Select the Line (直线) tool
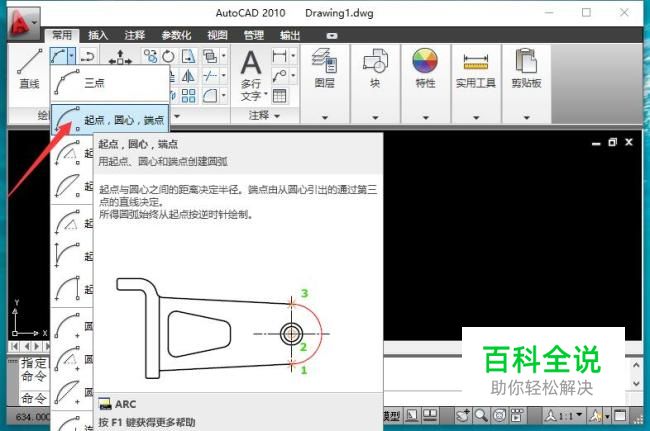This screenshot has width=650, height=431. [29, 69]
